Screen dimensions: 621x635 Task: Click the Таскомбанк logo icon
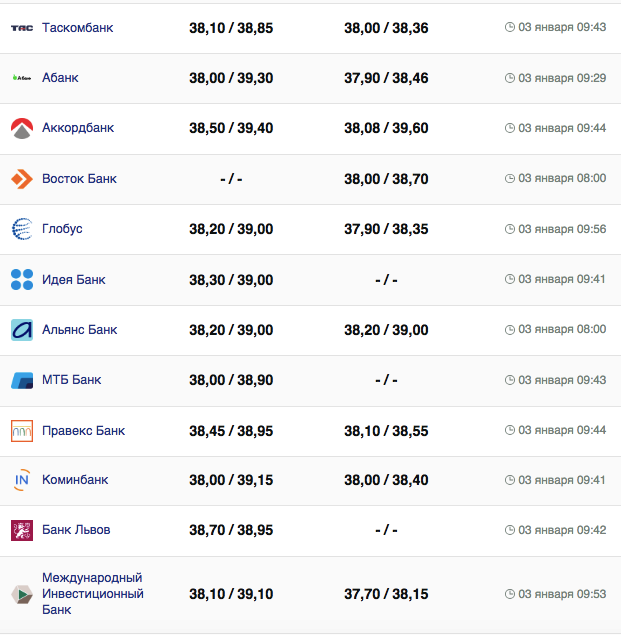[x=22, y=28]
